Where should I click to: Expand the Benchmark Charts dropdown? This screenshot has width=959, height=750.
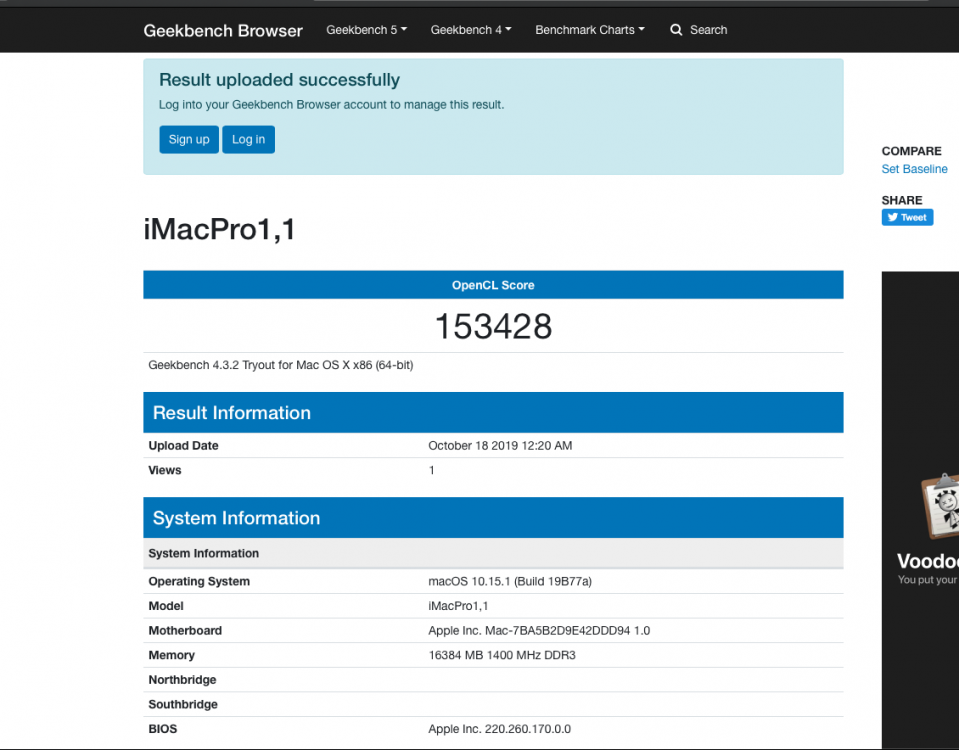tap(590, 30)
